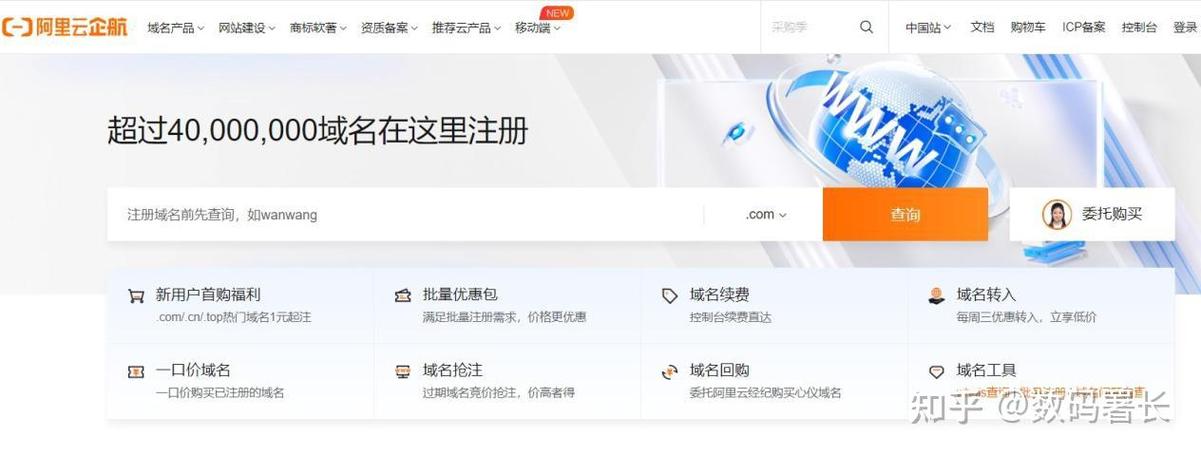Click the Aliyun logo at top left

pyautogui.click(x=65, y=27)
